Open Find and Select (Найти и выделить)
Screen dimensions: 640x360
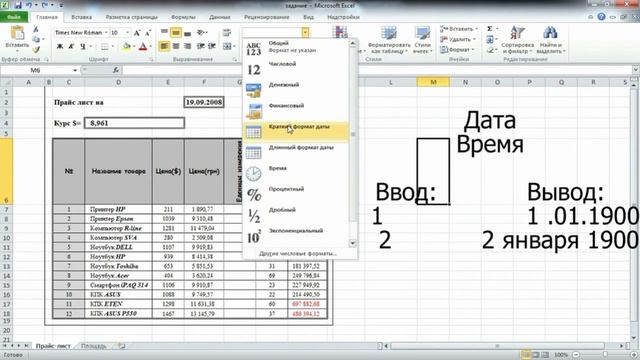551,40
